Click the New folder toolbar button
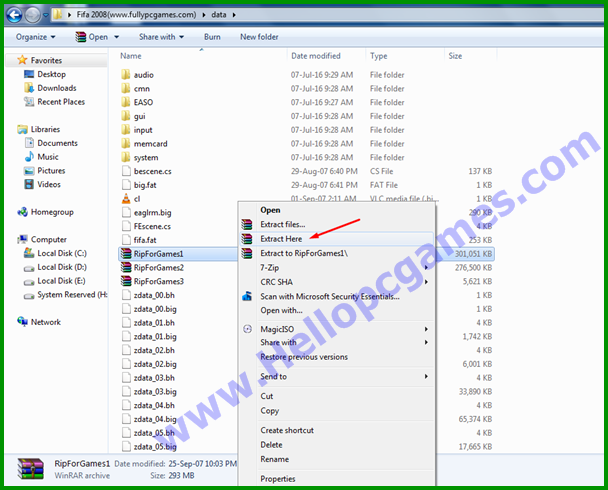This screenshot has height=490, width=608. click(259, 37)
